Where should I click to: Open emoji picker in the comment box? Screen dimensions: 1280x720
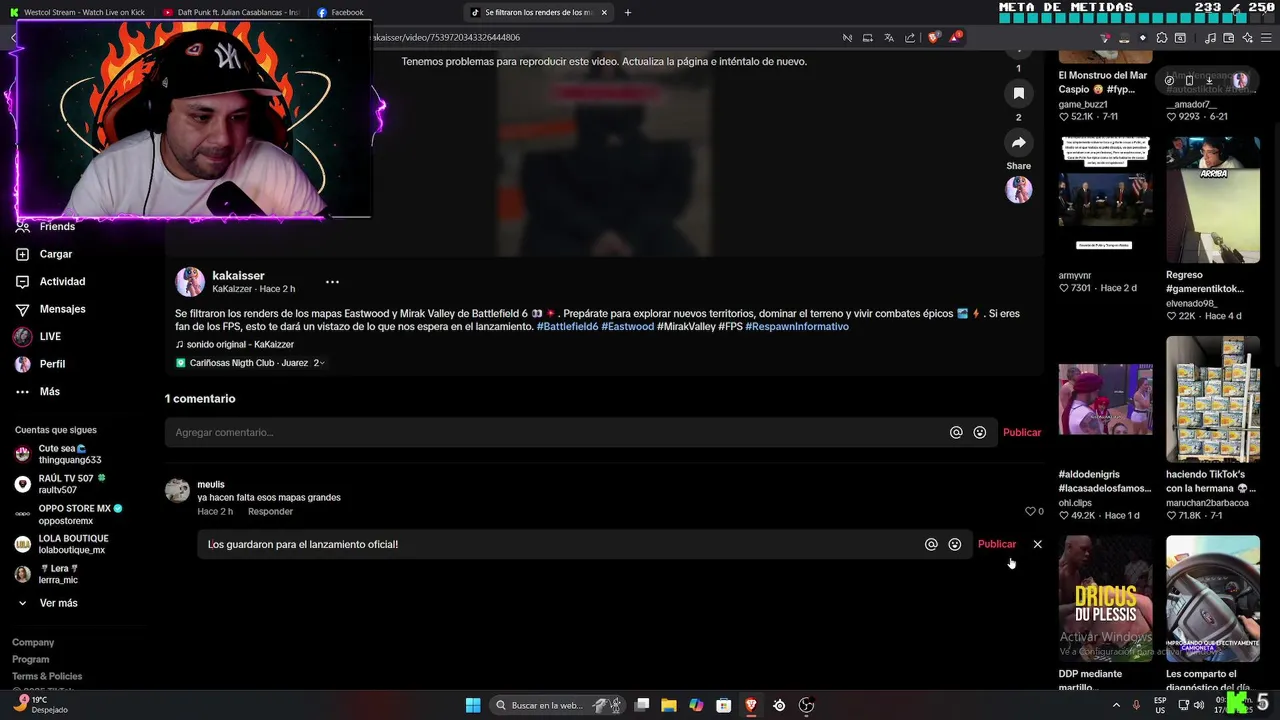pos(980,433)
